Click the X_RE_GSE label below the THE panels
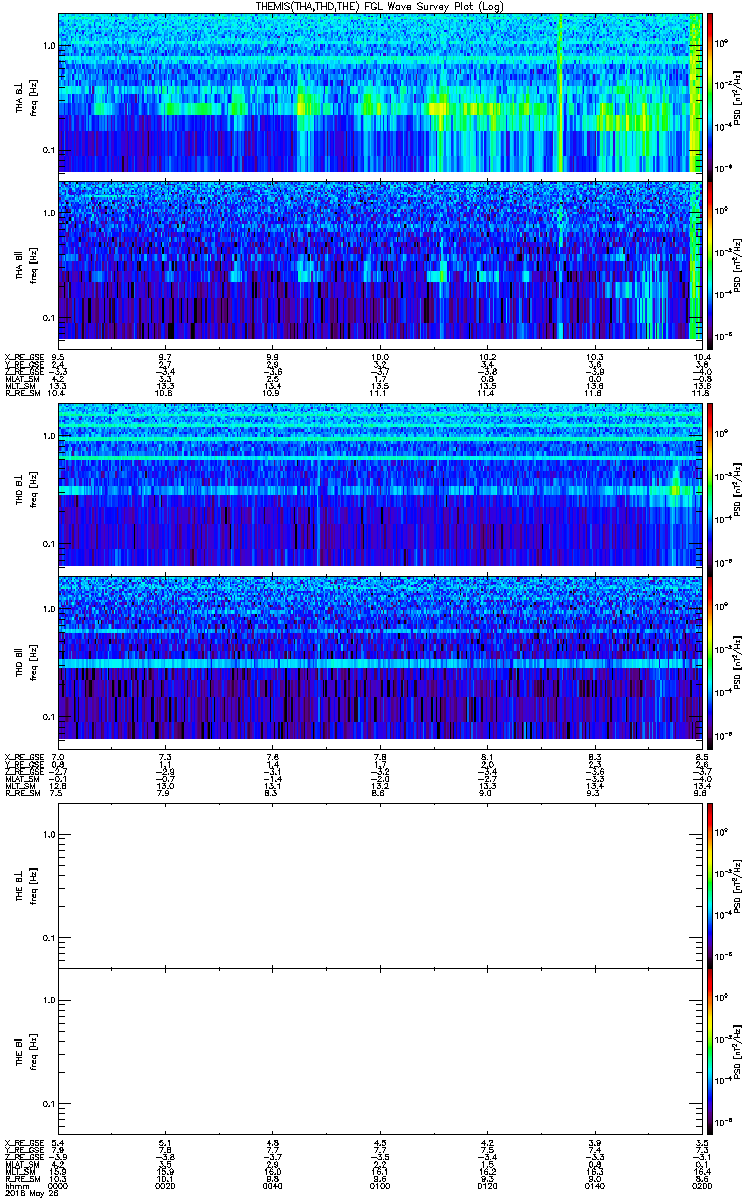The image size is (750, 1200). coord(25,1142)
